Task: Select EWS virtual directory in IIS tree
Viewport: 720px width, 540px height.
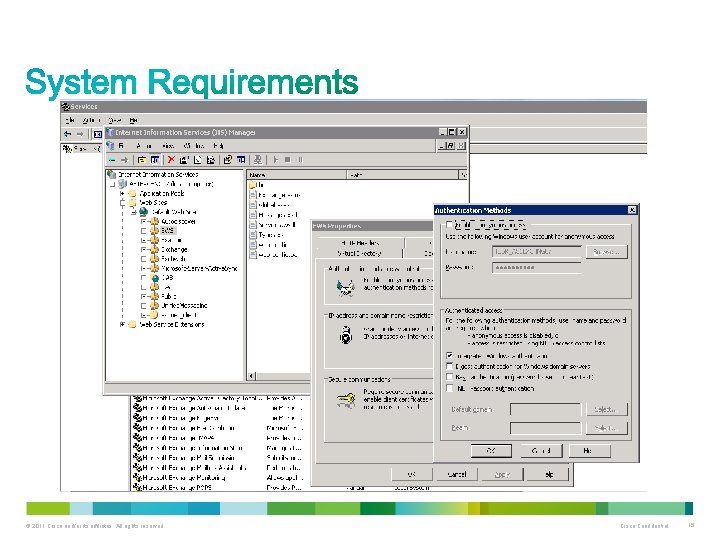Action: [168, 231]
